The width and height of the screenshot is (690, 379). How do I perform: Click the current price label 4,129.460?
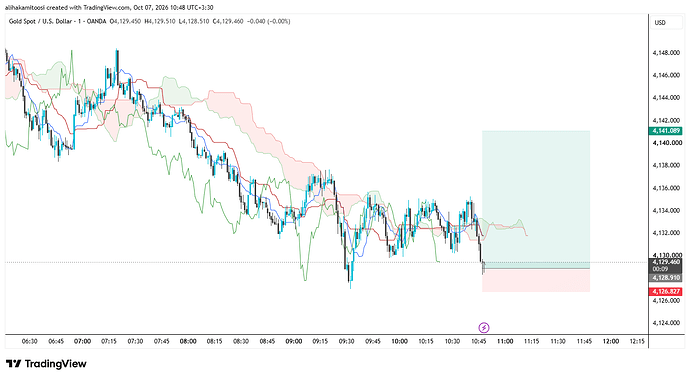(x=666, y=262)
